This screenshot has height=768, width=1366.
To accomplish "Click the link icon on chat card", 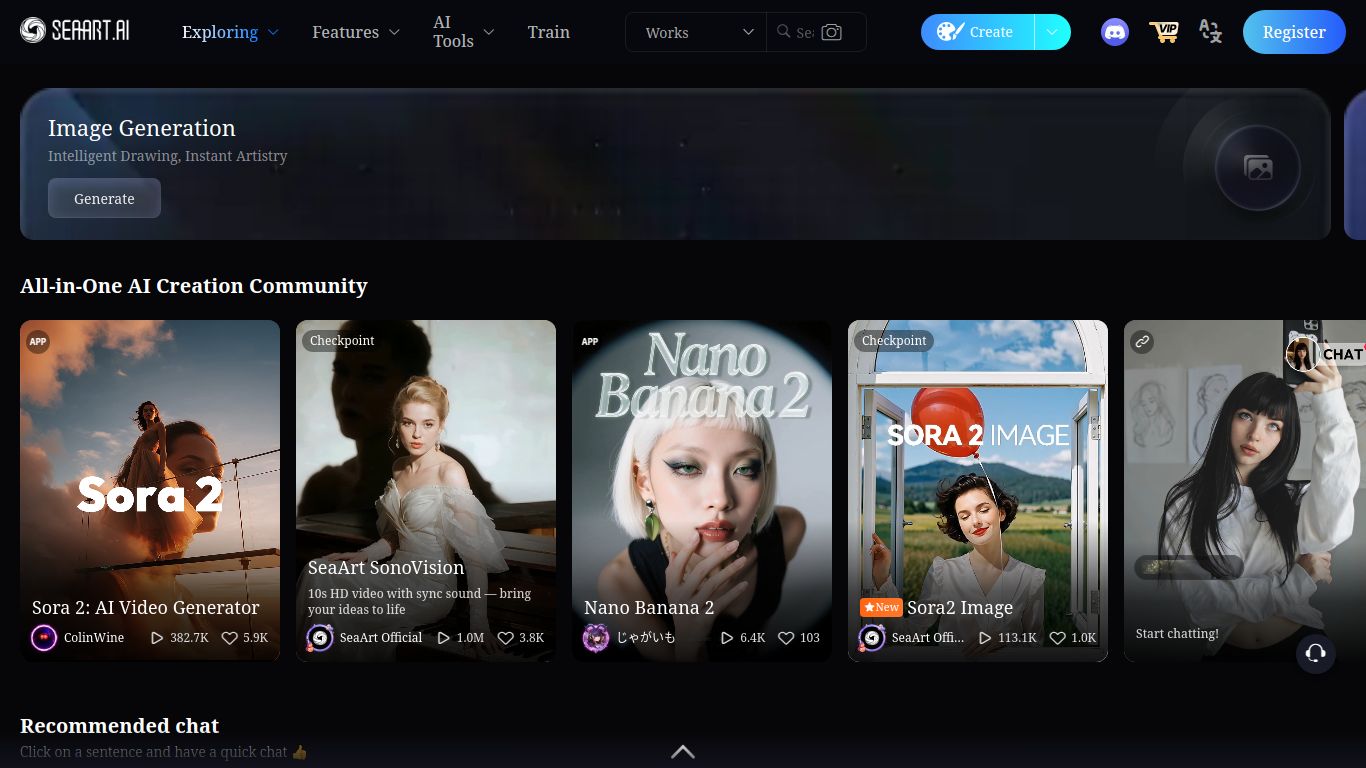I will pos(1142,342).
